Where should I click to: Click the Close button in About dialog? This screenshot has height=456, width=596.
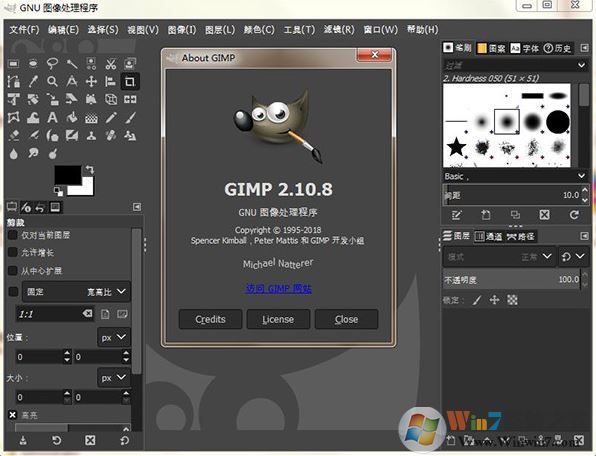346,319
